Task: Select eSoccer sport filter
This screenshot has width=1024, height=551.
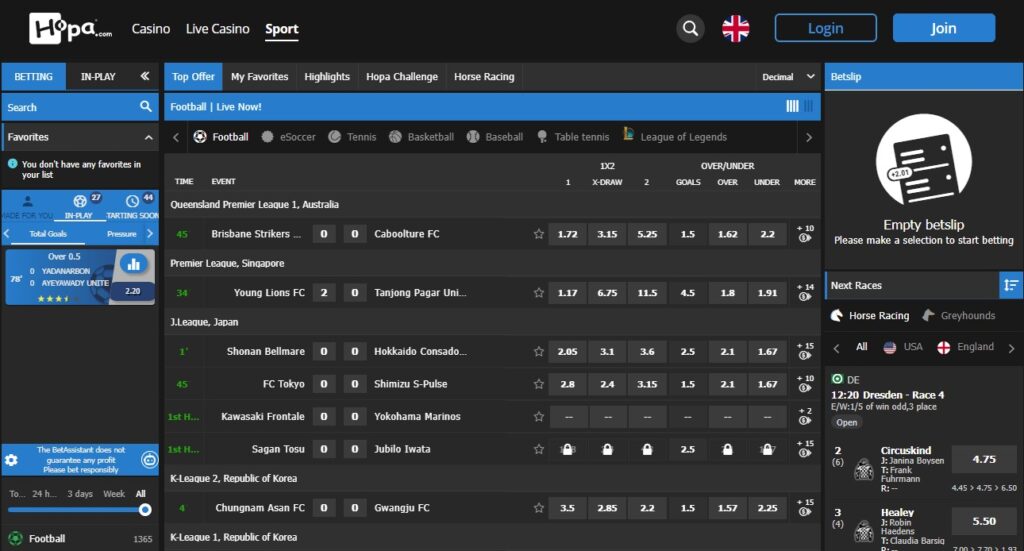Action: click(289, 137)
